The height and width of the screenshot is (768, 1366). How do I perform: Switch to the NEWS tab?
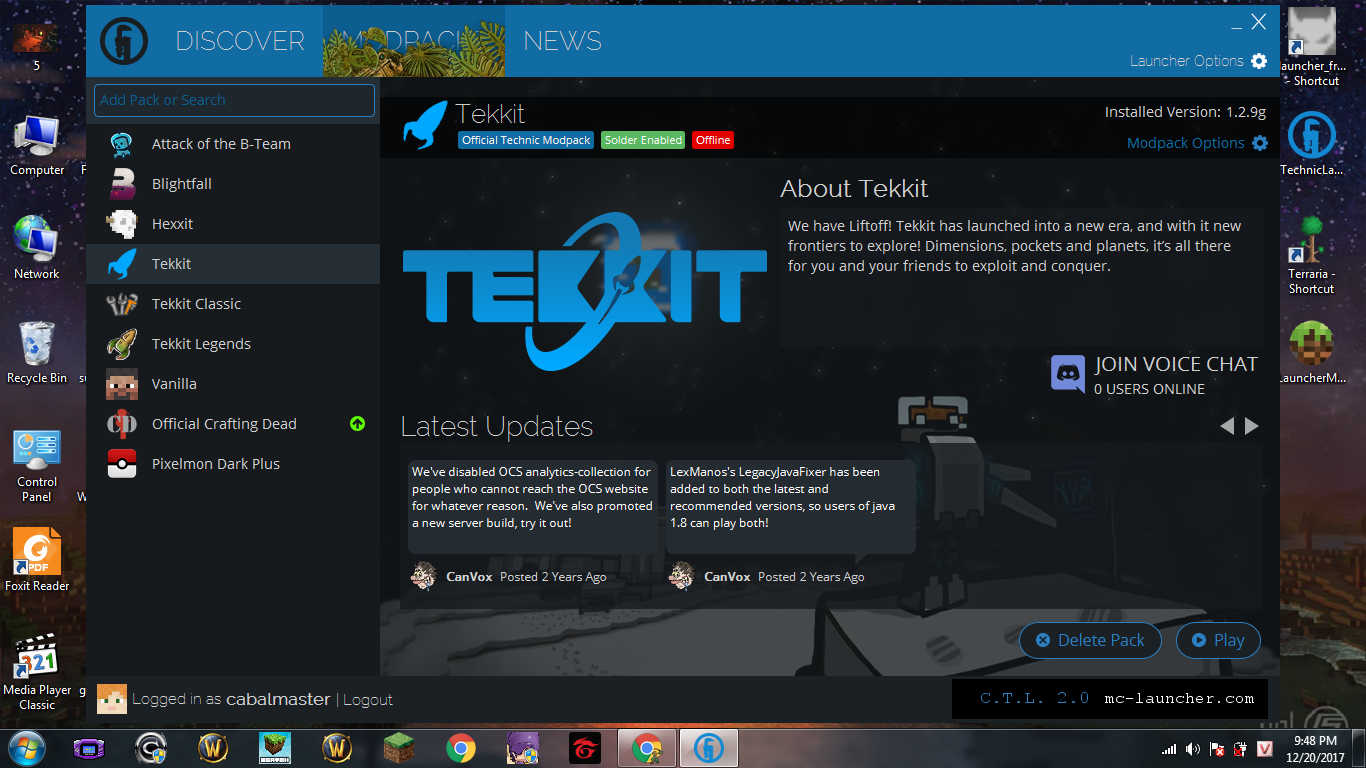coord(562,41)
